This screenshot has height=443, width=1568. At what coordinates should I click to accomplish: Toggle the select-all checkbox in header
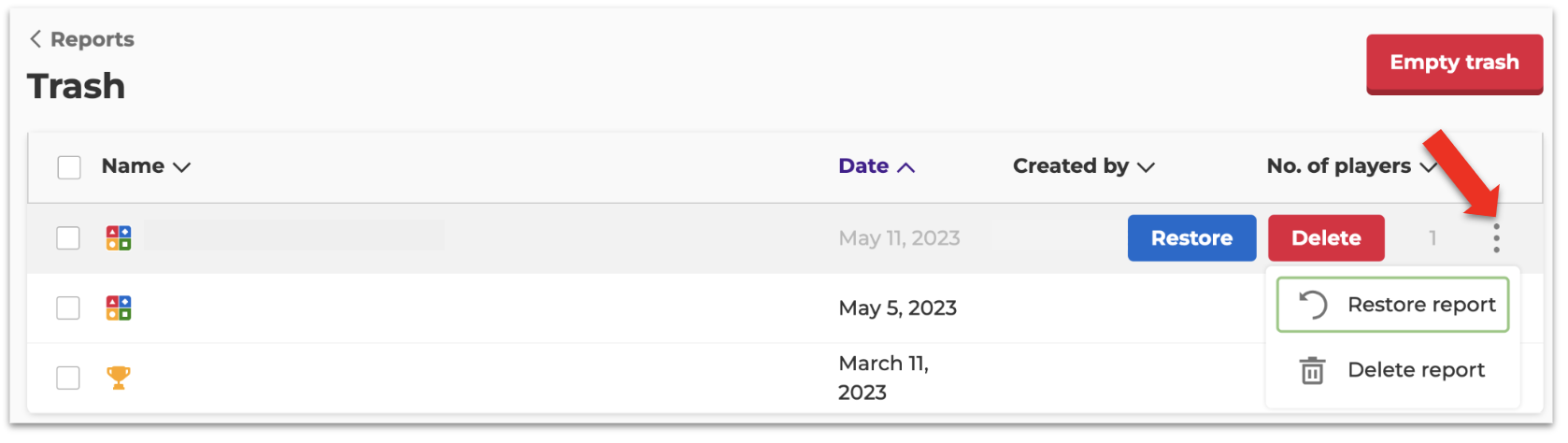click(69, 166)
